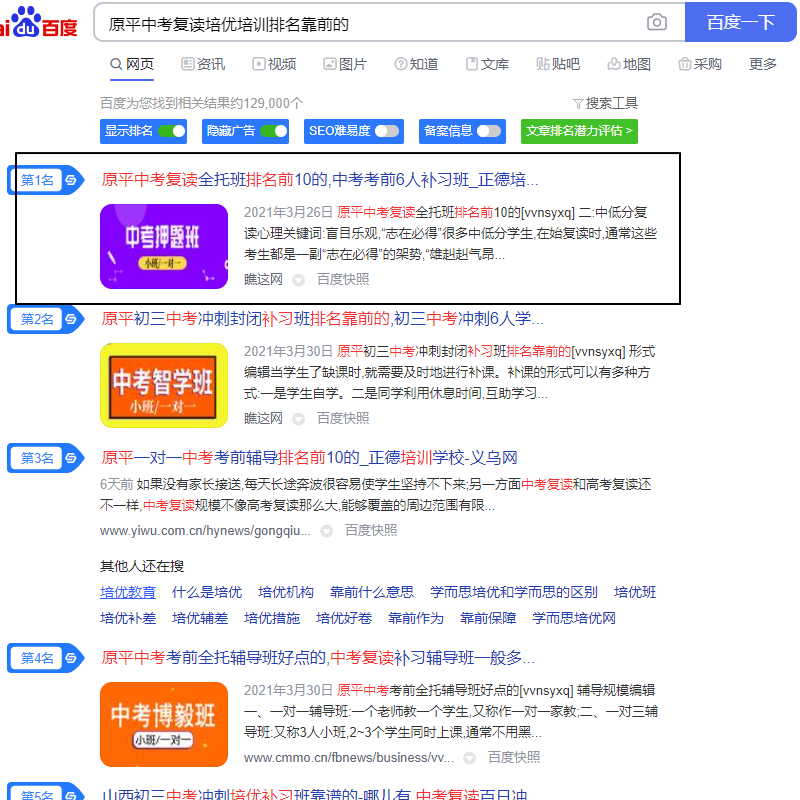The width and height of the screenshot is (800, 800).
Task: Search related term 学而思培优和学而思的区别
Action: click(514, 592)
